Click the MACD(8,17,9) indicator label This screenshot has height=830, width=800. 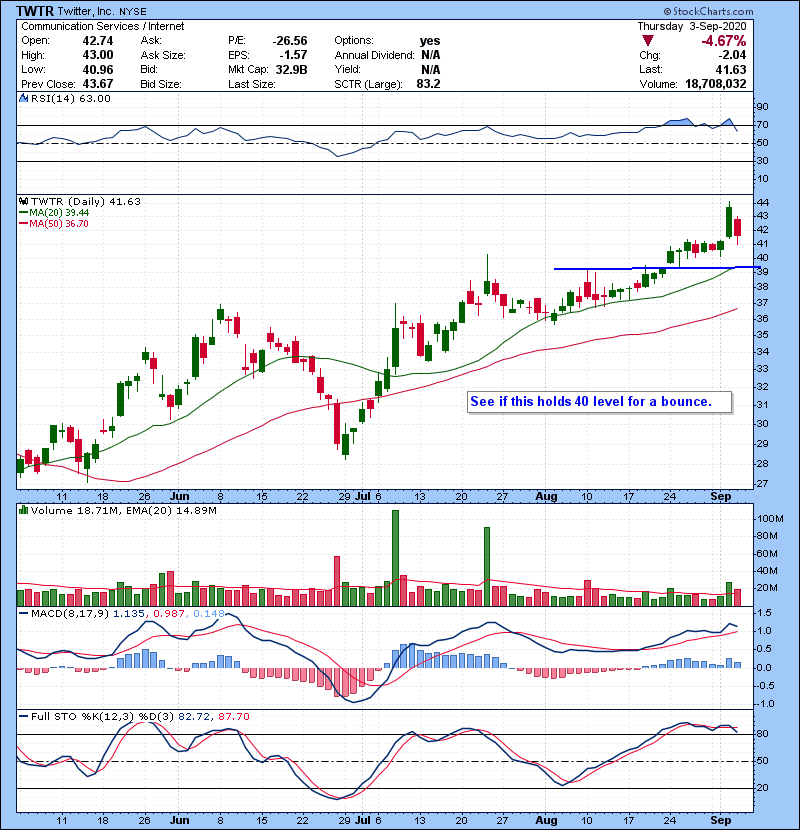tap(70, 614)
